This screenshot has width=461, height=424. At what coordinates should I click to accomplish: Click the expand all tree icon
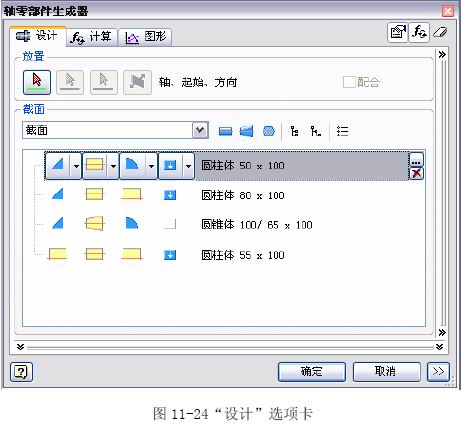pos(294,131)
